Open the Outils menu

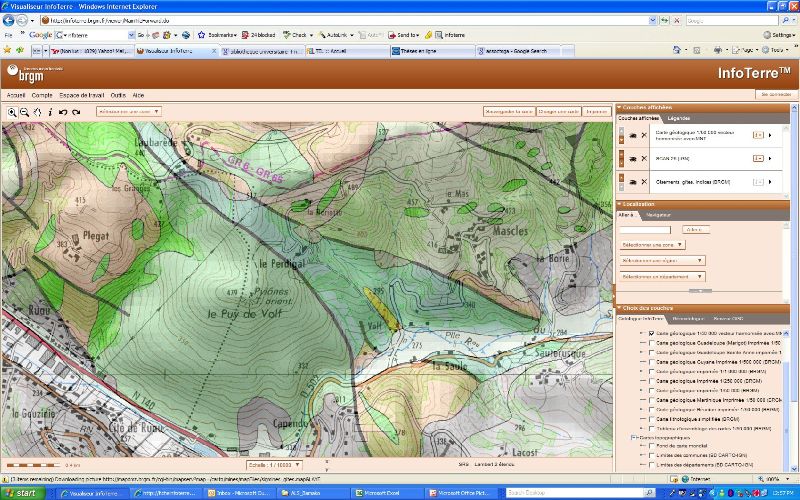click(x=118, y=94)
